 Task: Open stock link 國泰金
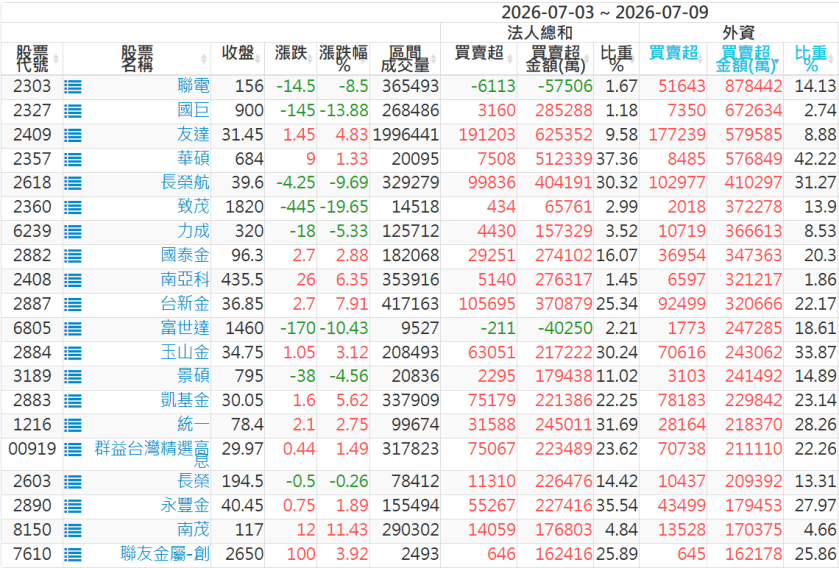185,256
